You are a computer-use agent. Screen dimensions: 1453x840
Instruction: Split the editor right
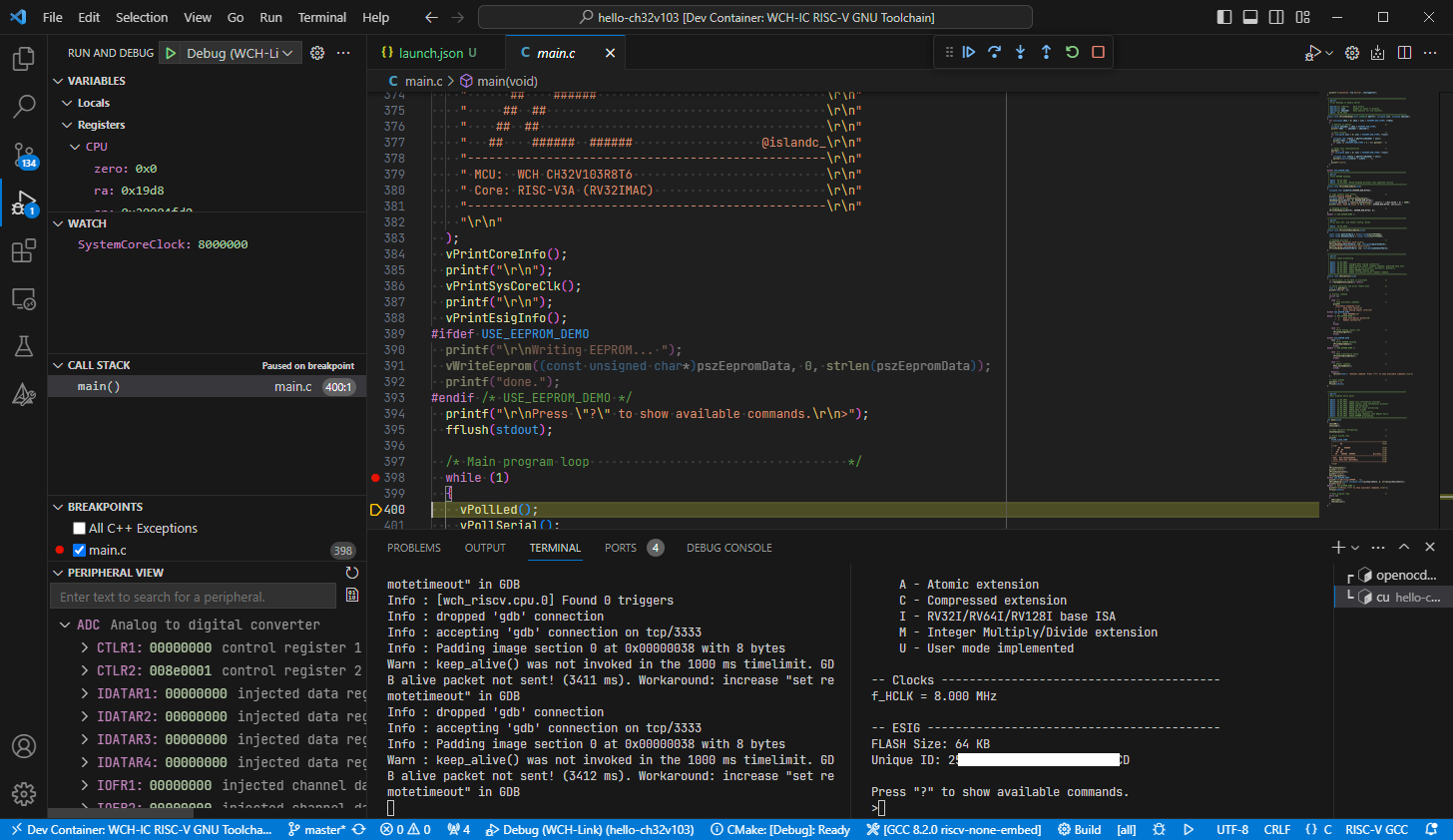[x=1404, y=53]
